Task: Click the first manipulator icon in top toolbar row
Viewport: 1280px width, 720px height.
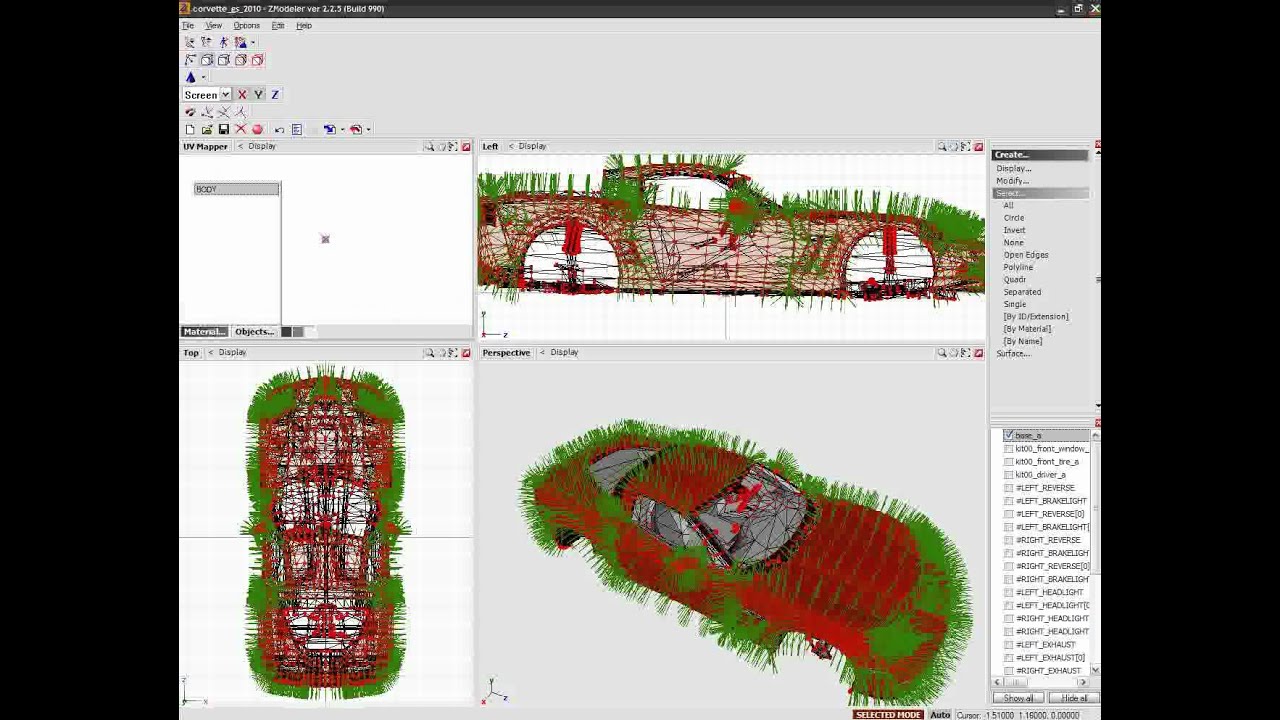Action: [x=190, y=42]
